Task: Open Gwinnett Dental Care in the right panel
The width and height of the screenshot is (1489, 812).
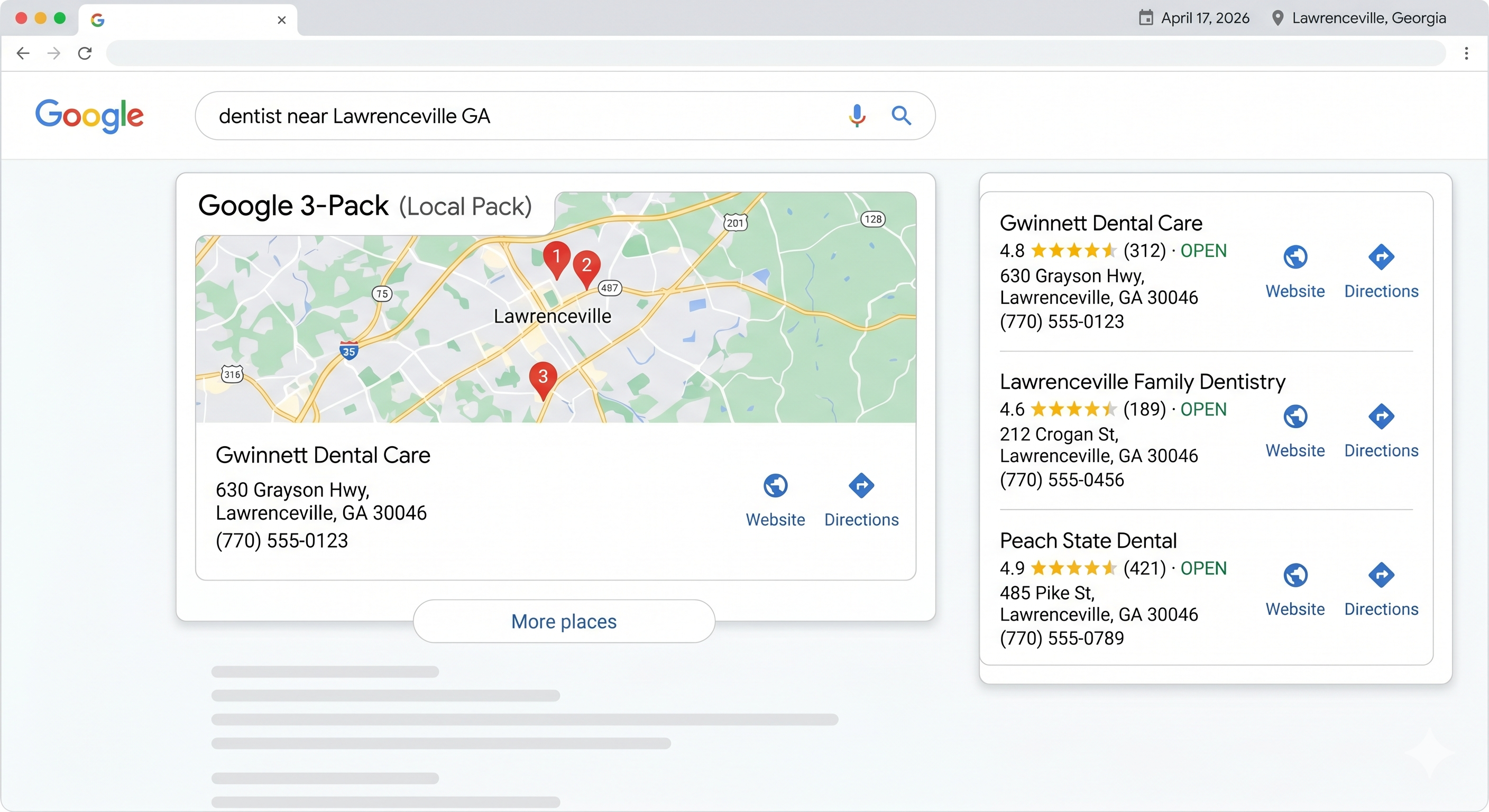Action: coord(1100,223)
